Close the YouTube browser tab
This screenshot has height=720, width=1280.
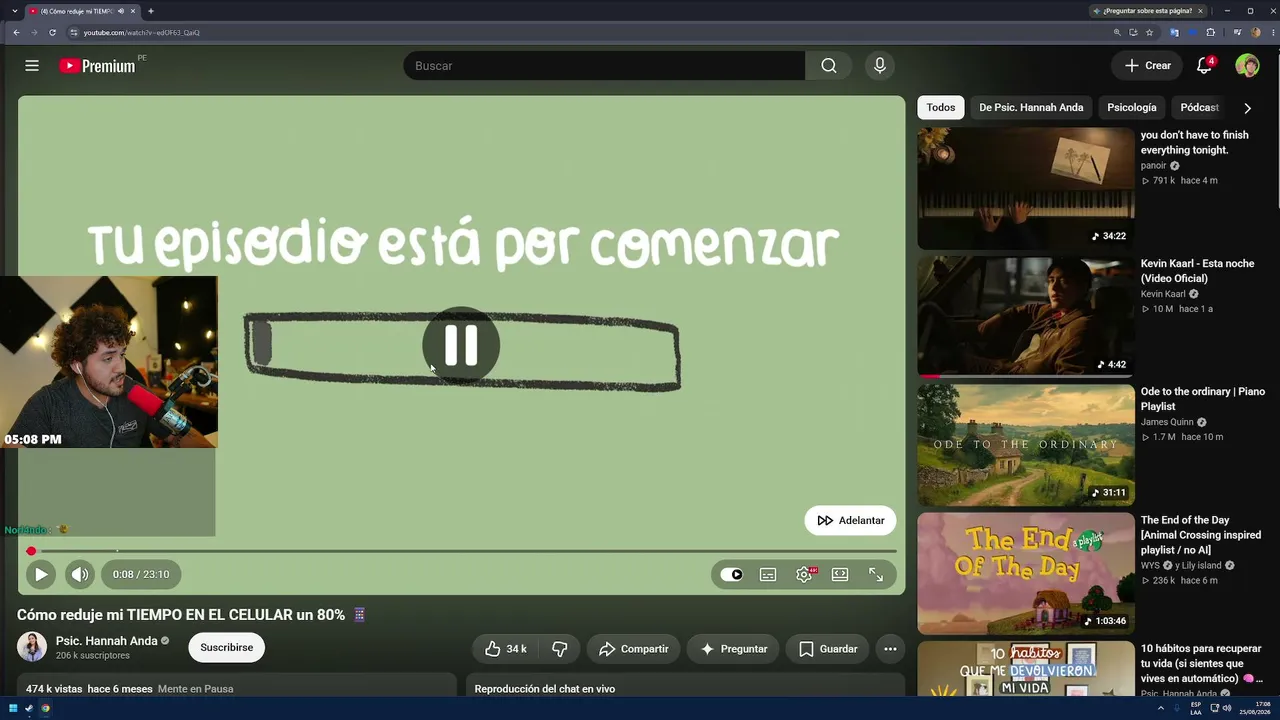[133, 11]
